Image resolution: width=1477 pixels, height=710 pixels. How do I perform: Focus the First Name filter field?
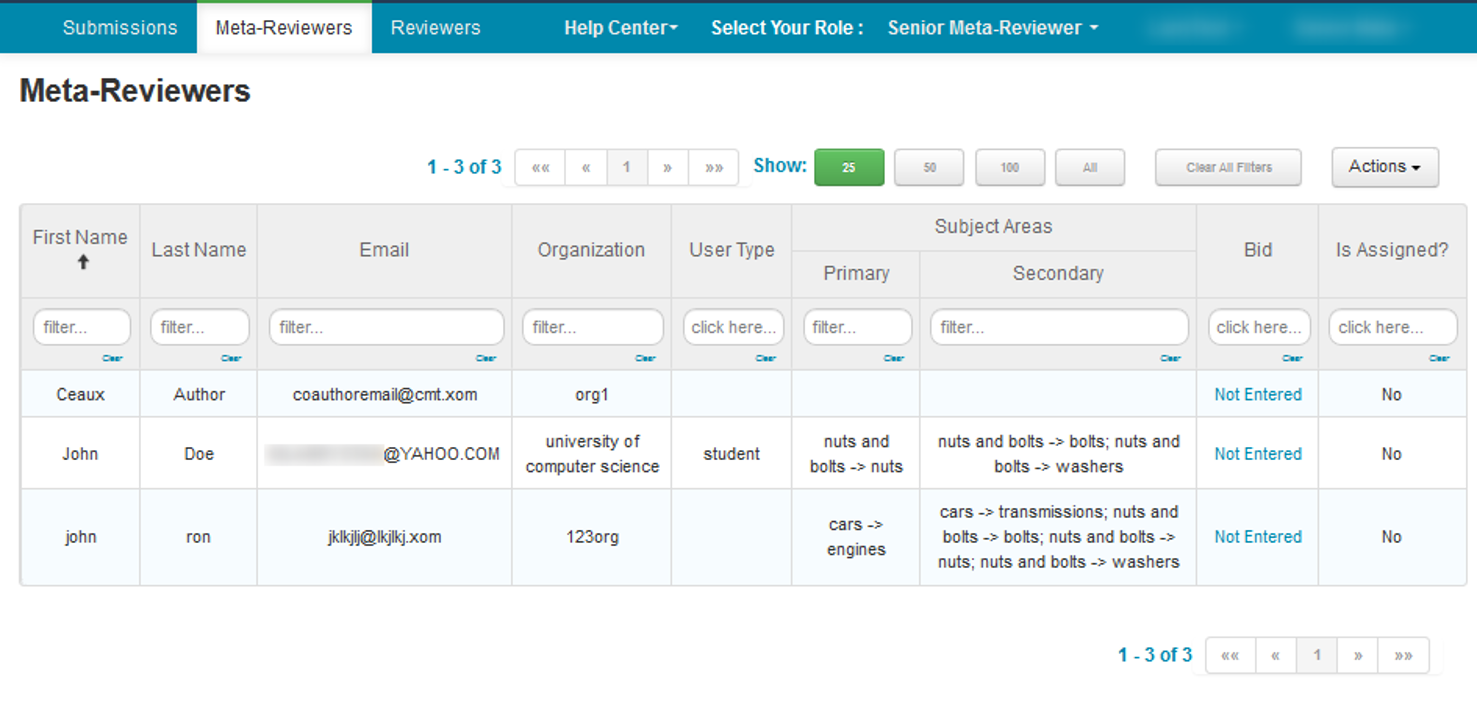(82, 327)
